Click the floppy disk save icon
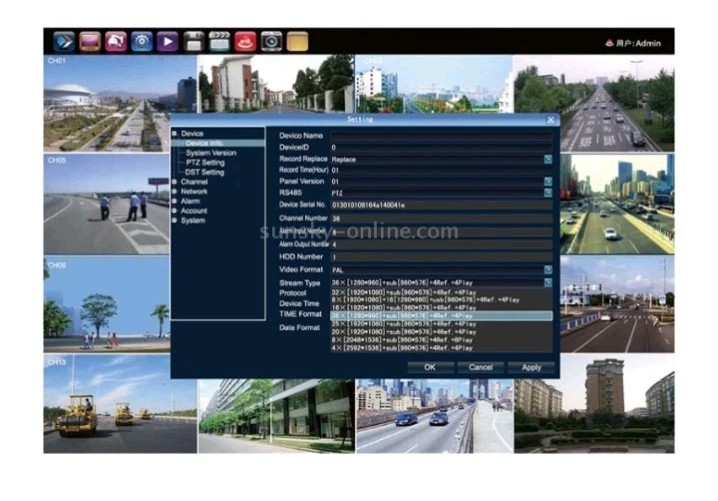The width and height of the screenshot is (718, 501). coord(195,42)
